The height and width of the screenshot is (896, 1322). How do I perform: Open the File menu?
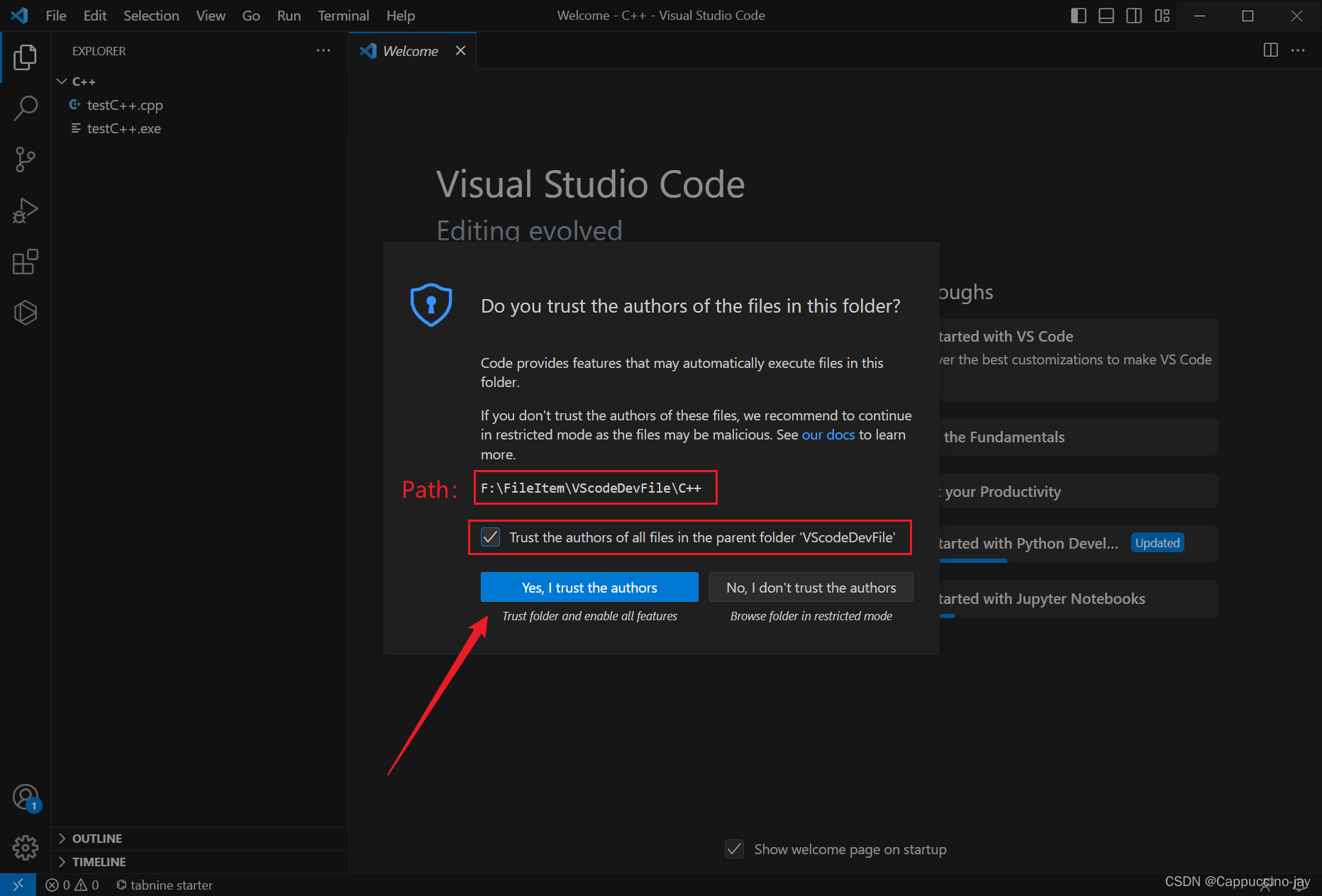[56, 16]
